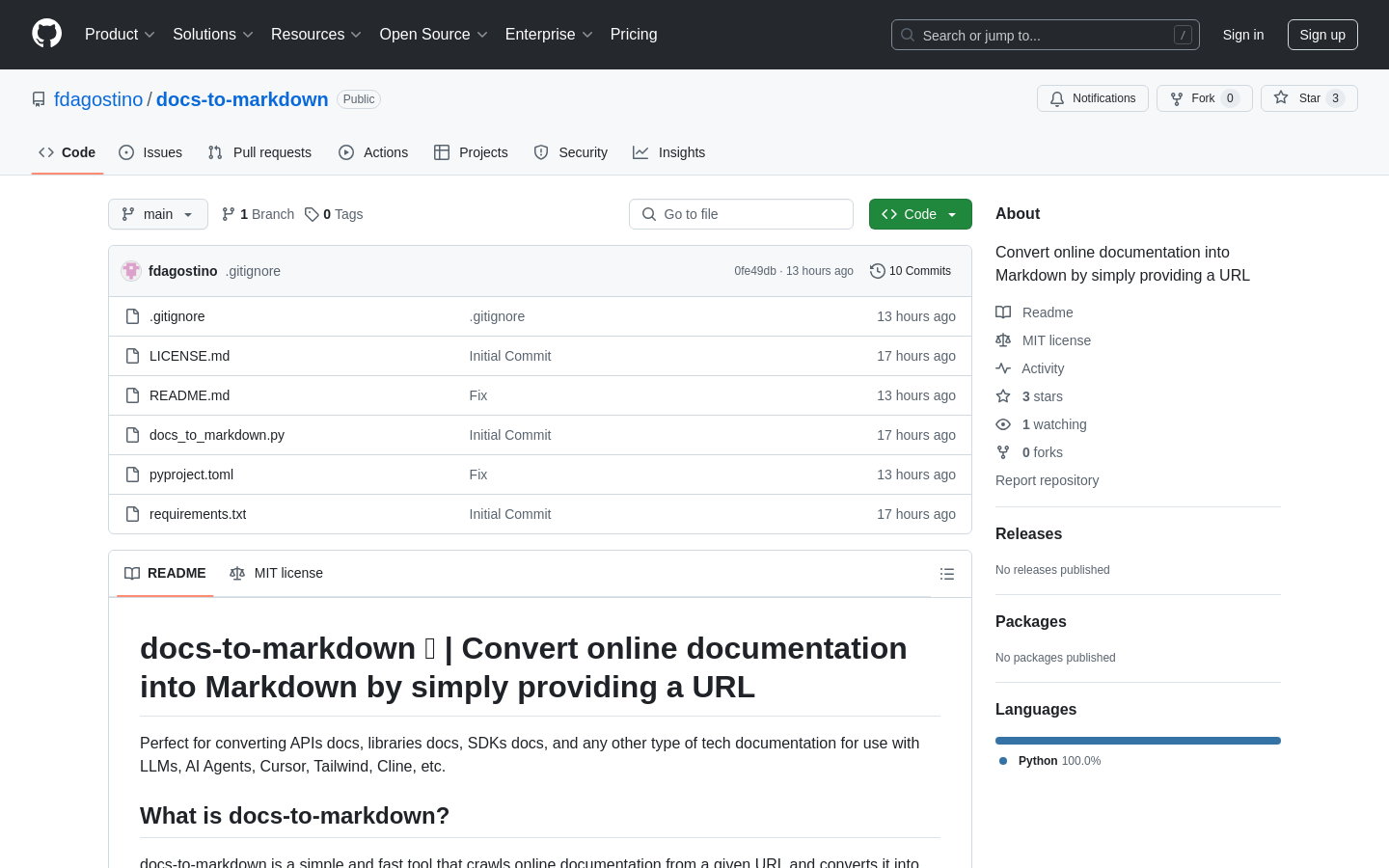The width and height of the screenshot is (1389, 868).
Task: Open the Insights tab
Action: coord(669,152)
